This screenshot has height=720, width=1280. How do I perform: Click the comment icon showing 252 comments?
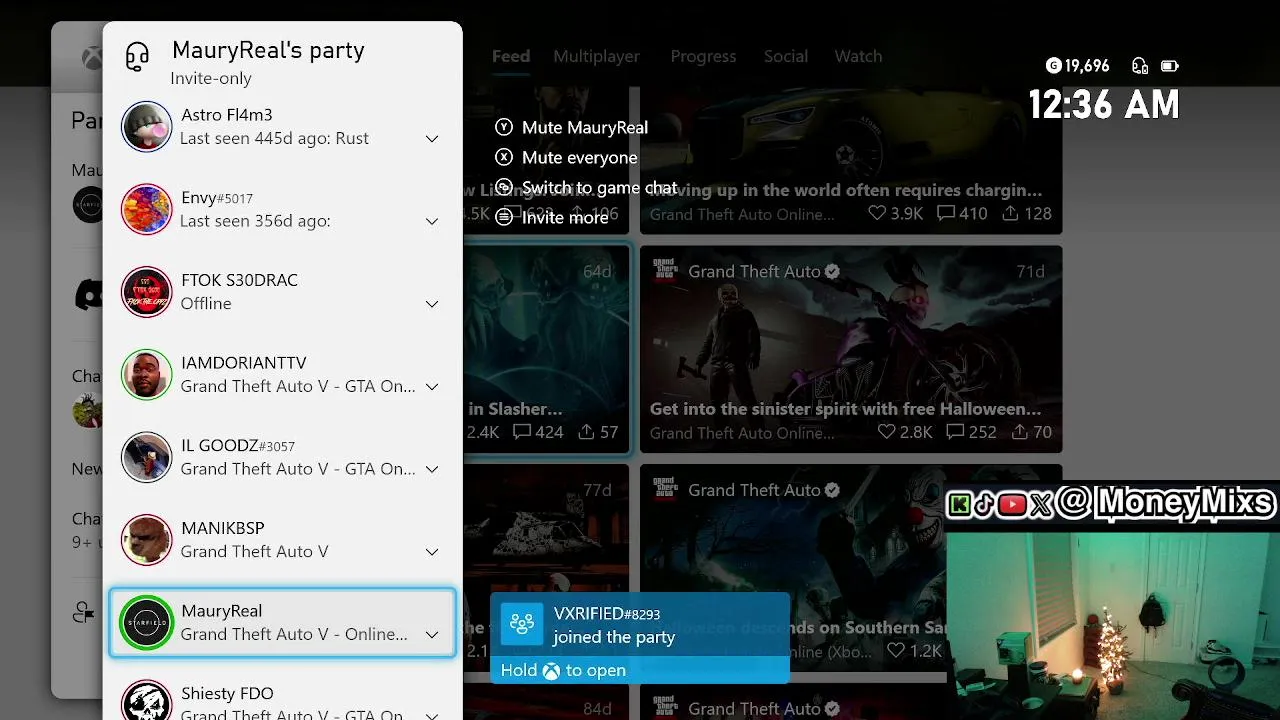[954, 432]
